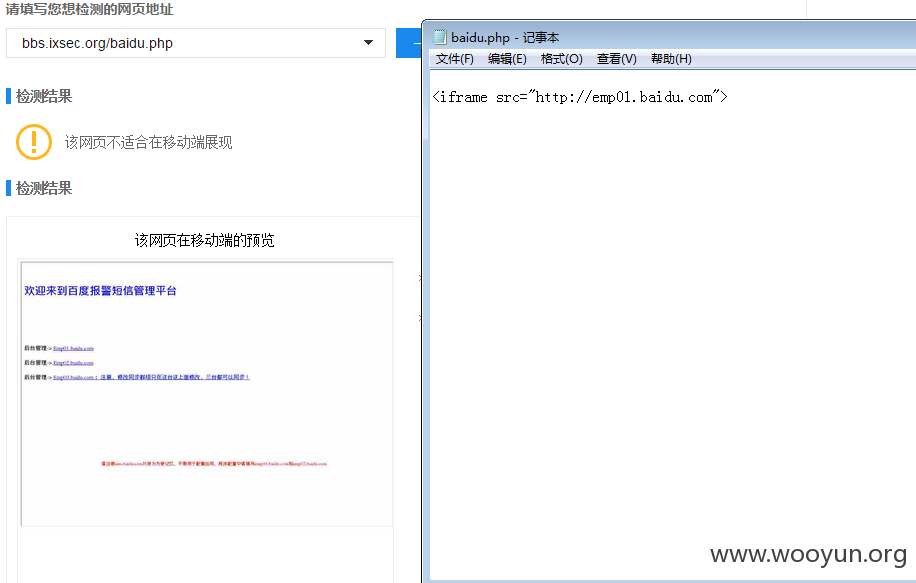Click the 请填写您想检测的网页地址 prompt label
The image size is (916, 583).
(x=89, y=9)
